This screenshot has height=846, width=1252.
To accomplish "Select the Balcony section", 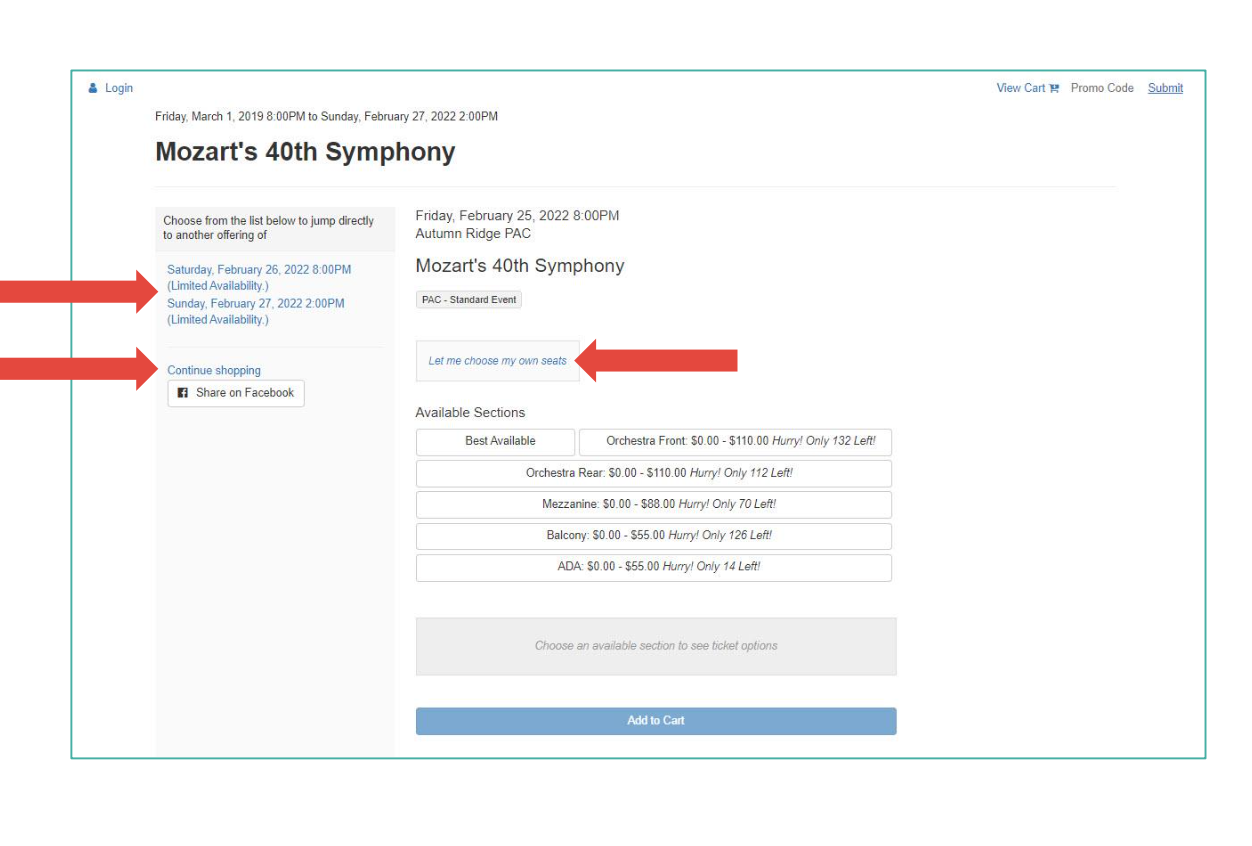I will (653, 536).
